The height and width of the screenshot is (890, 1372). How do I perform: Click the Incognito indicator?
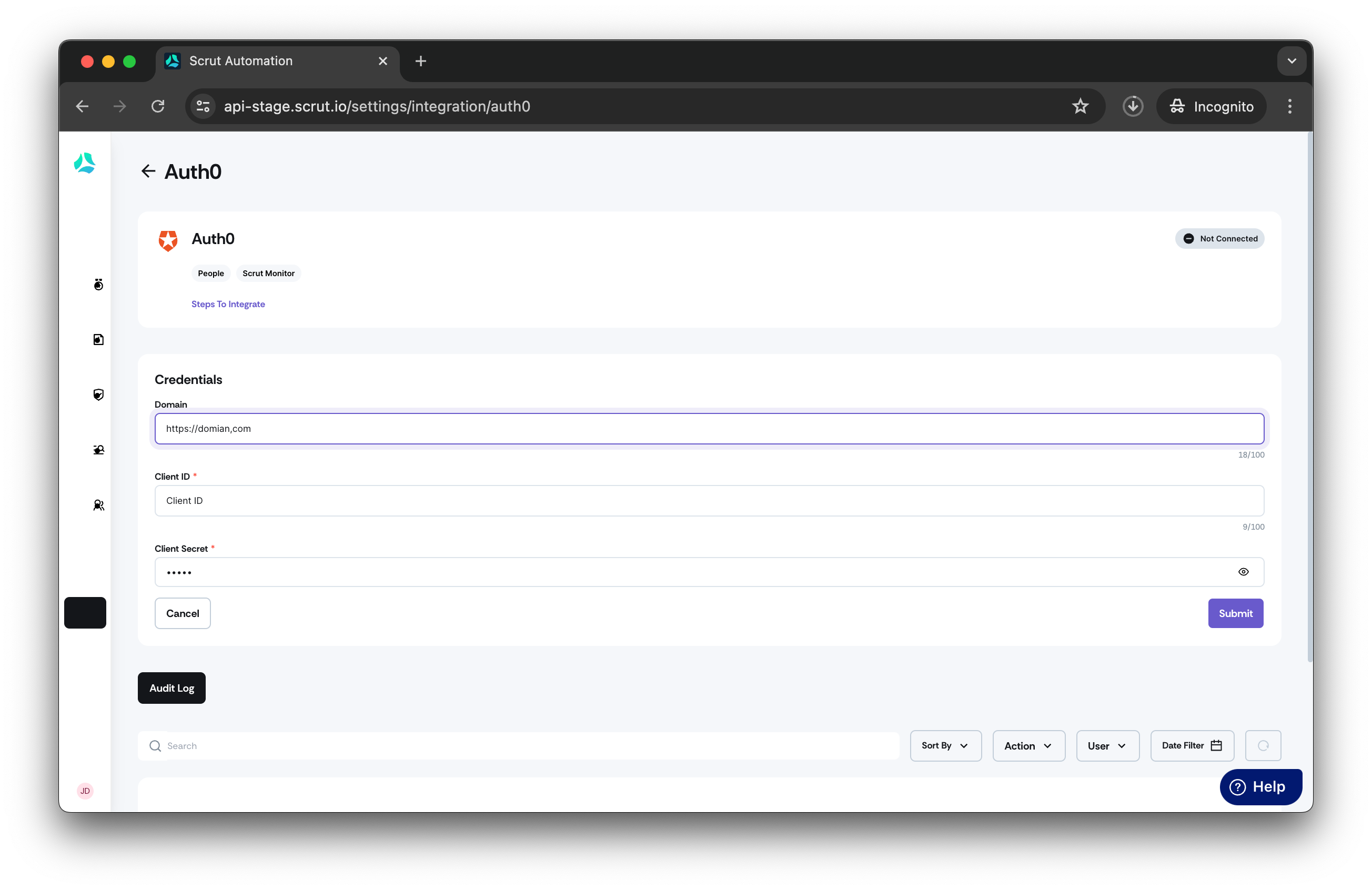[1211, 106]
